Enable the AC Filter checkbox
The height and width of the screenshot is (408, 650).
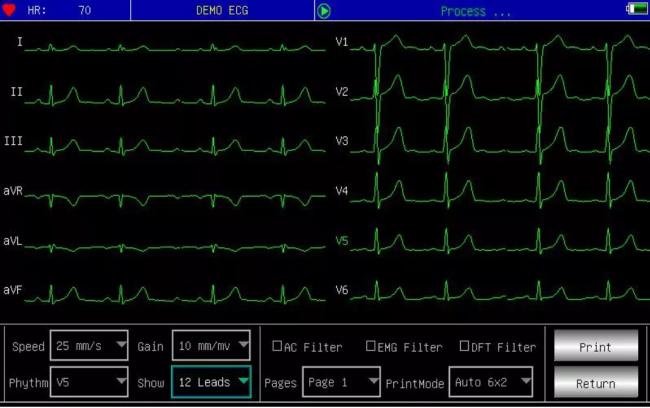point(278,346)
